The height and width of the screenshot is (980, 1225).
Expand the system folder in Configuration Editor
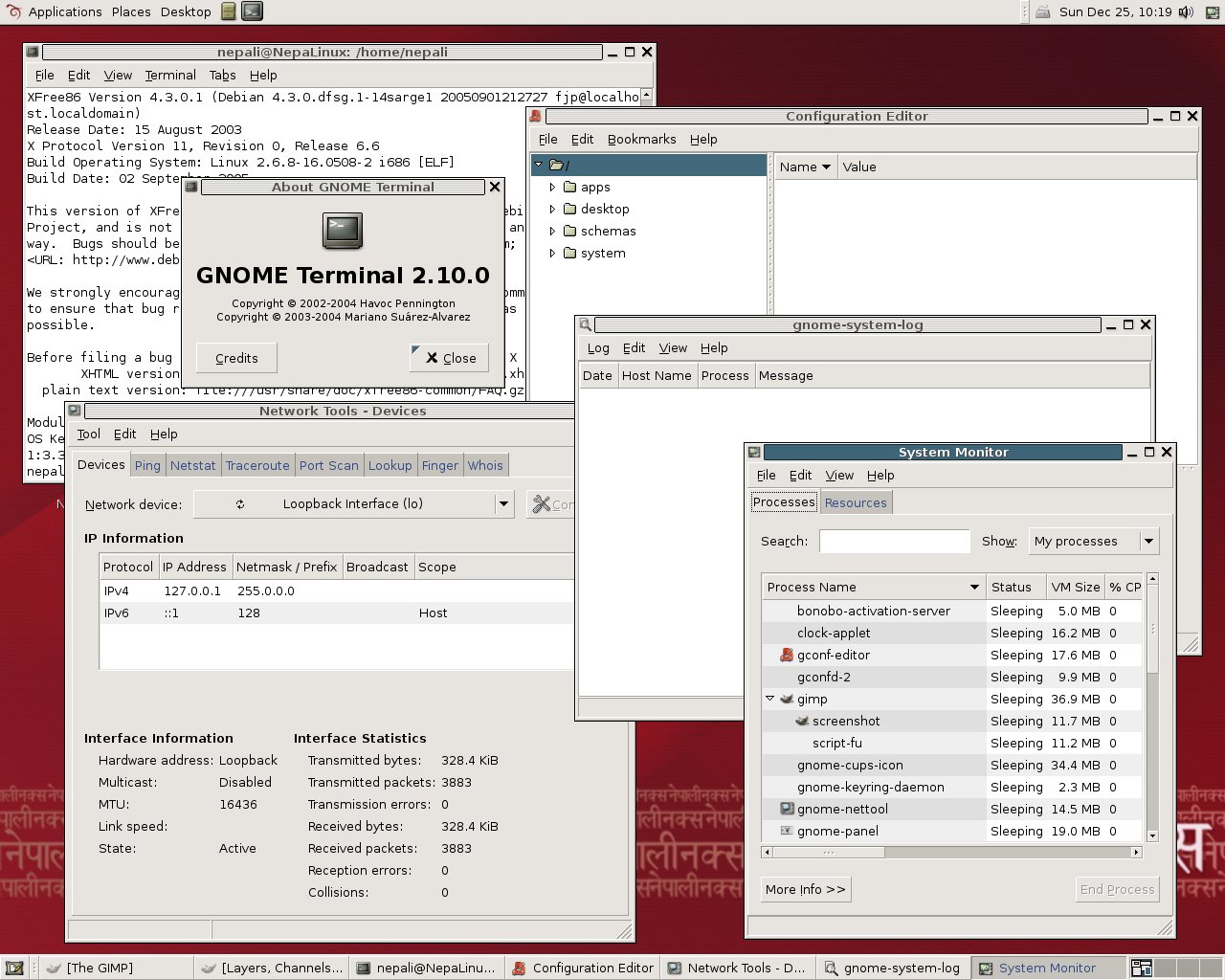[x=552, y=253]
